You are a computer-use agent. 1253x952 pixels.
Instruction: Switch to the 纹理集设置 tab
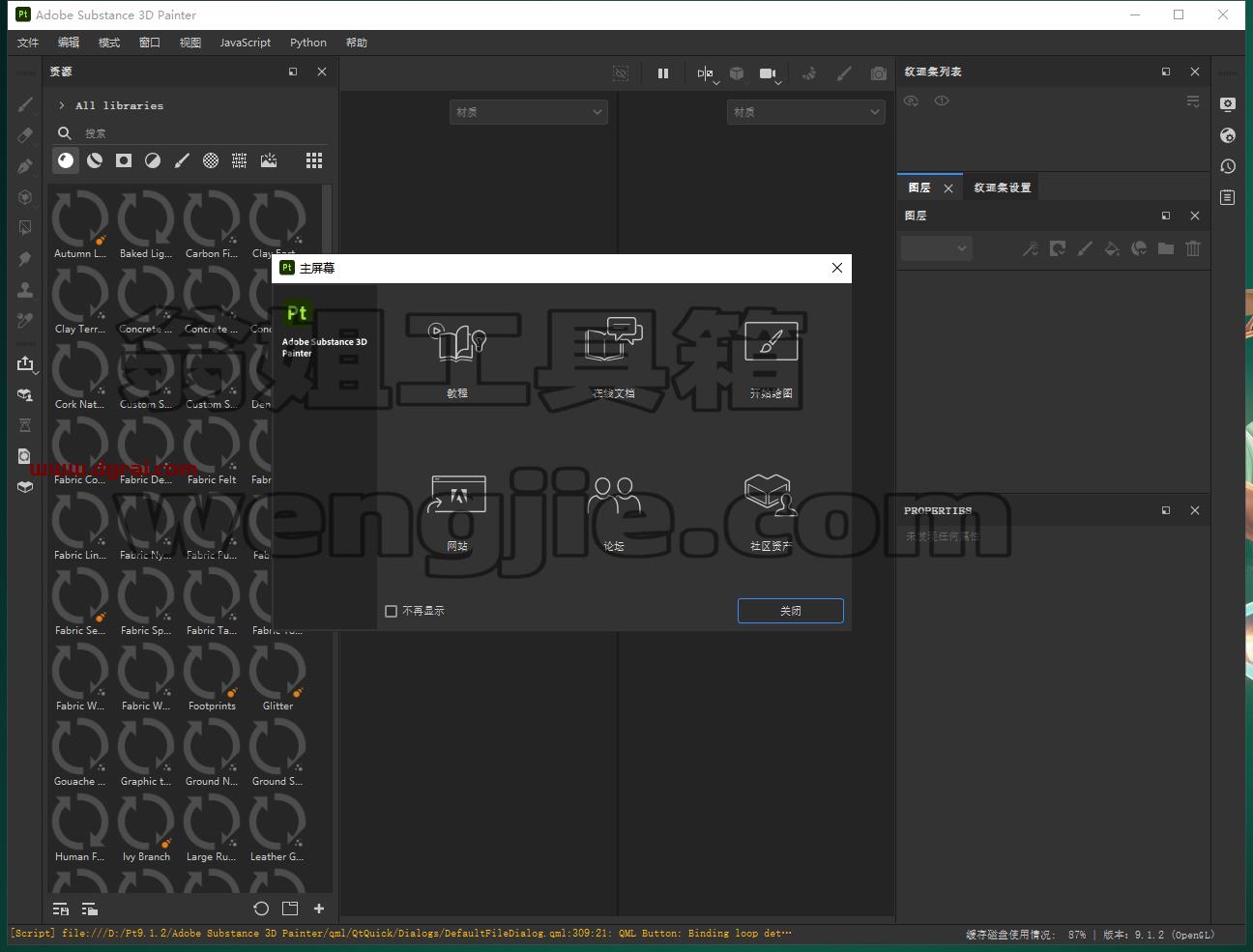pyautogui.click(x=1002, y=188)
